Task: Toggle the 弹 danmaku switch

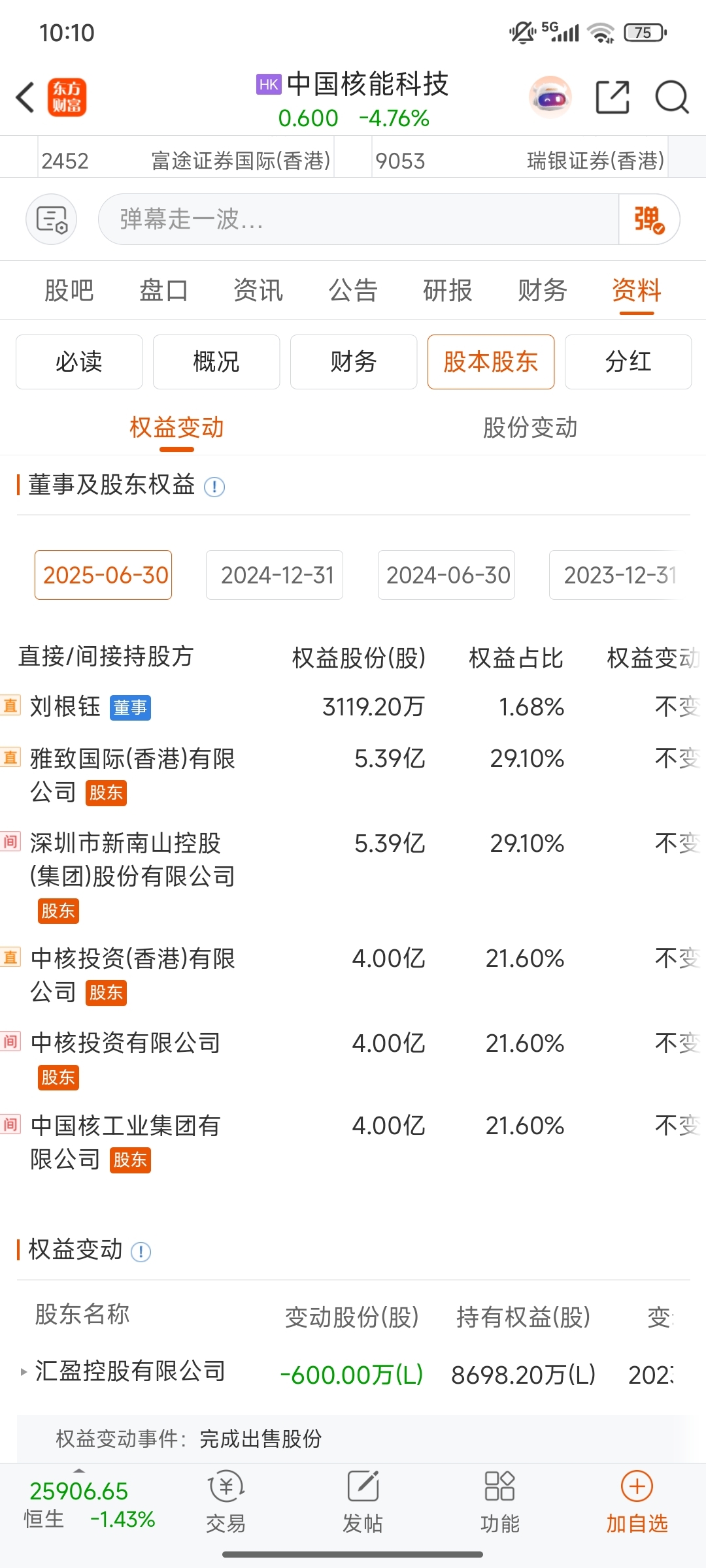Action: coord(649,220)
